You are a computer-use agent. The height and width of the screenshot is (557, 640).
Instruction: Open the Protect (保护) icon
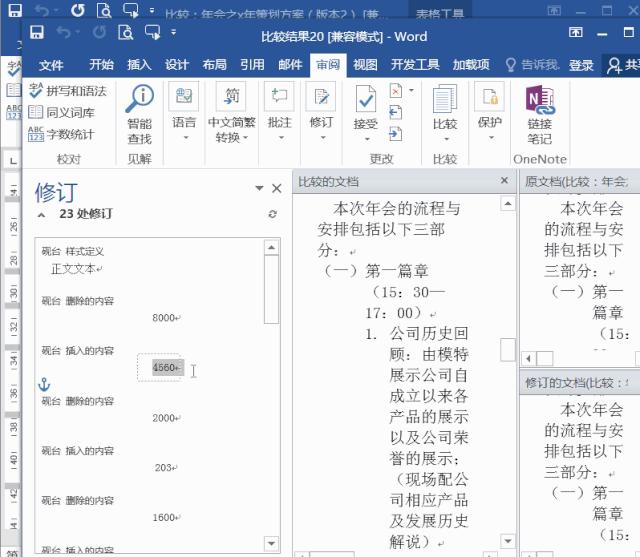[489, 96]
